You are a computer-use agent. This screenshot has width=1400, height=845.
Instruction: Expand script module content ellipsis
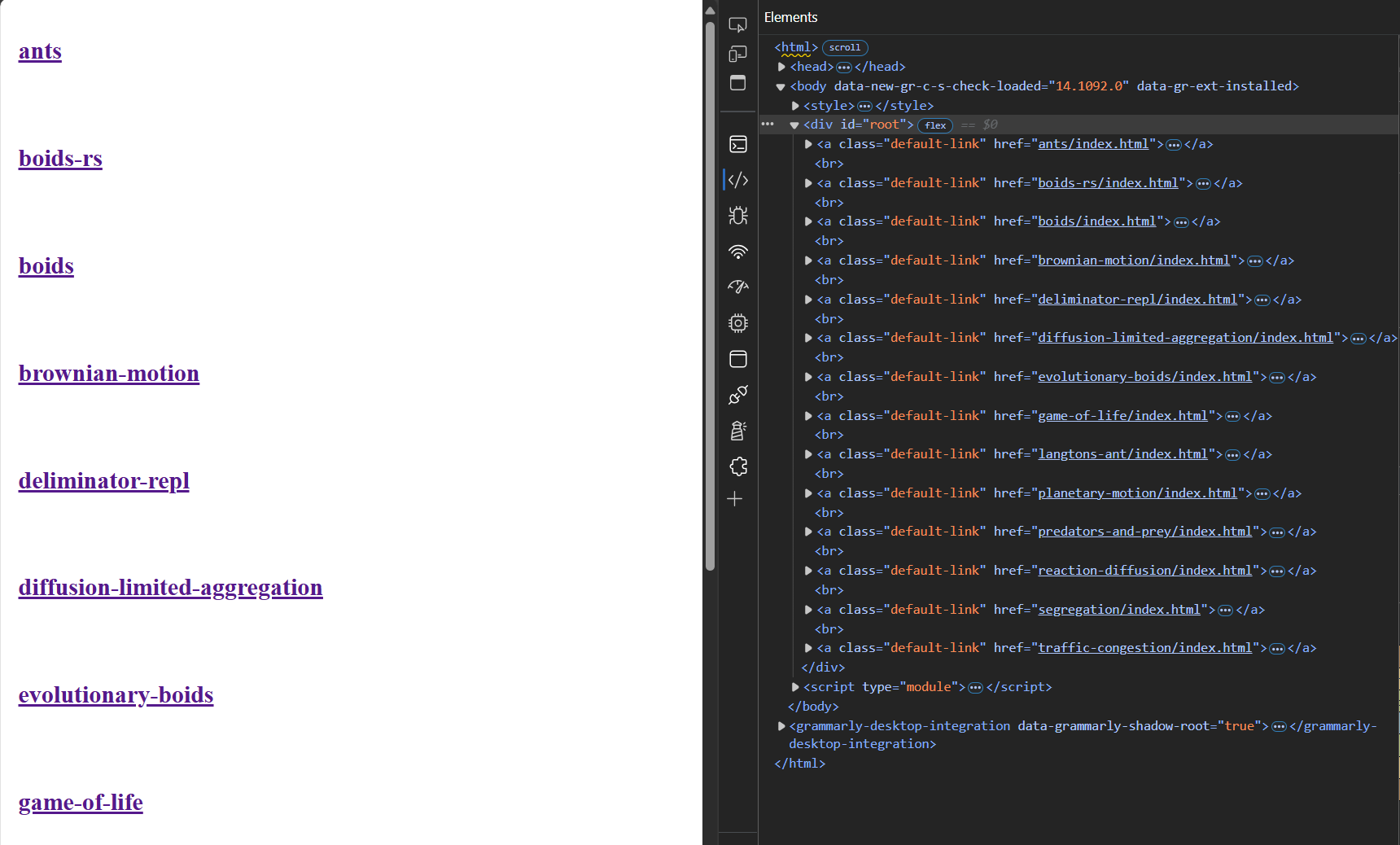(x=975, y=687)
